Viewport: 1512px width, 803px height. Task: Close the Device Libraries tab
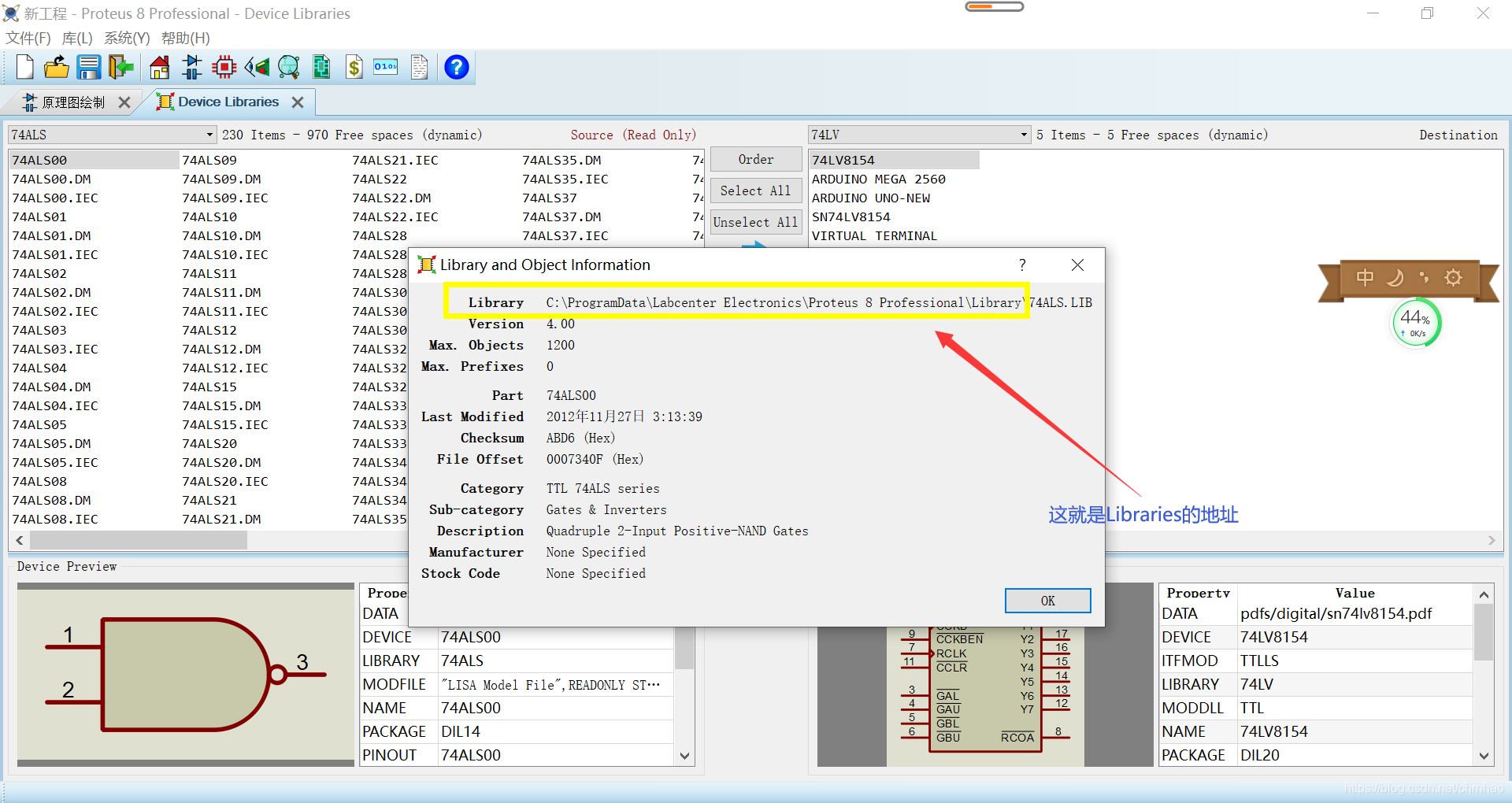coord(297,102)
